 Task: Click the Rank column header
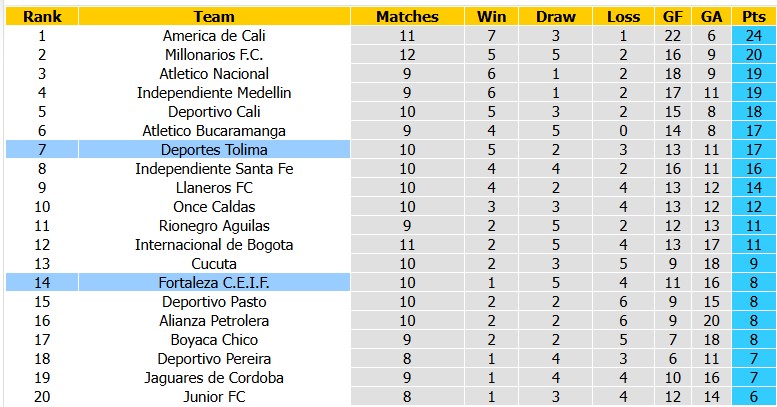click(42, 16)
